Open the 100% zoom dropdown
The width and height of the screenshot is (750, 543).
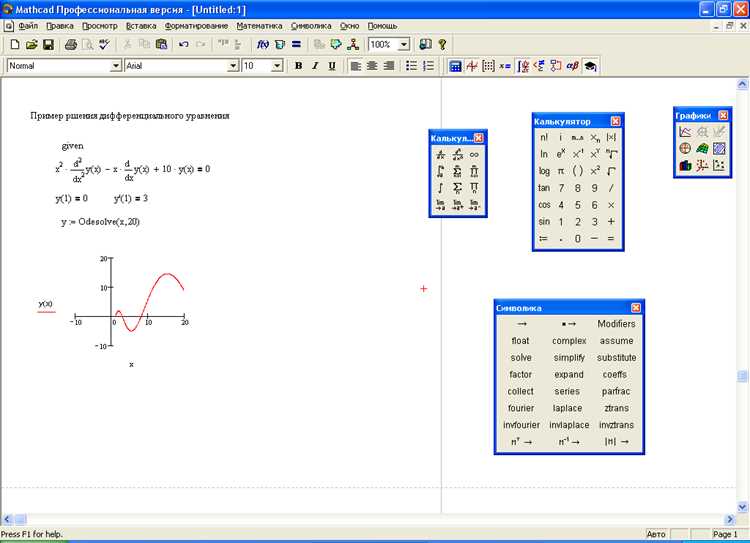404,44
